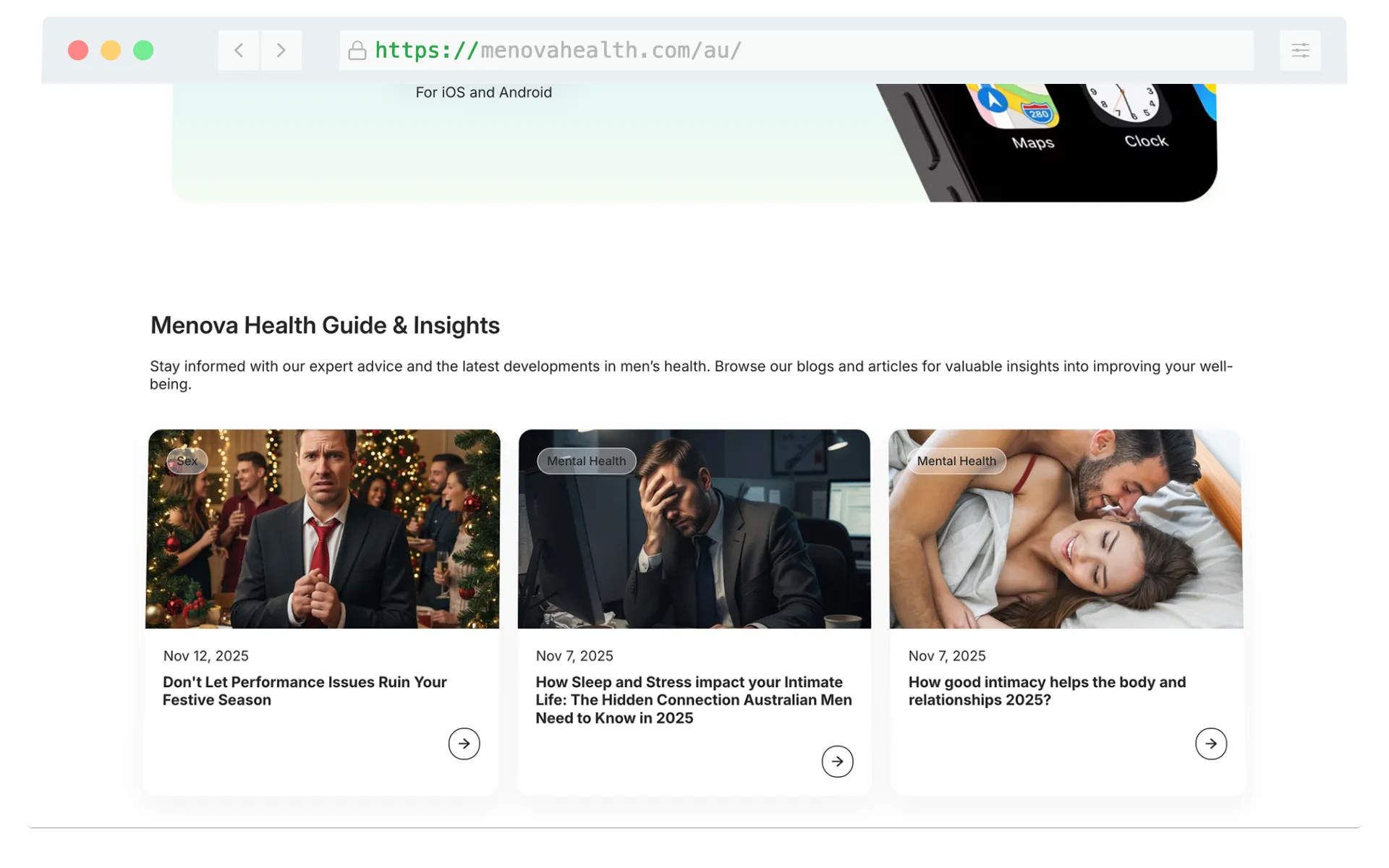The height and width of the screenshot is (868, 1389).
Task: Open the How good intimacy helps the body article
Action: pyautogui.click(x=1046, y=691)
